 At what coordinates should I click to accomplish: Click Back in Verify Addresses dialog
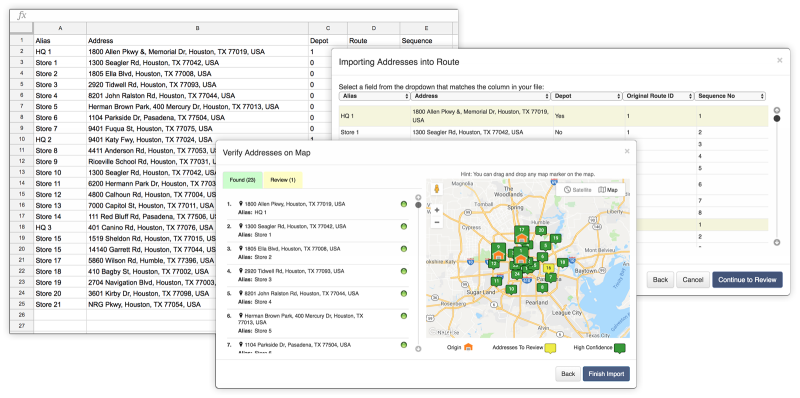click(568, 374)
